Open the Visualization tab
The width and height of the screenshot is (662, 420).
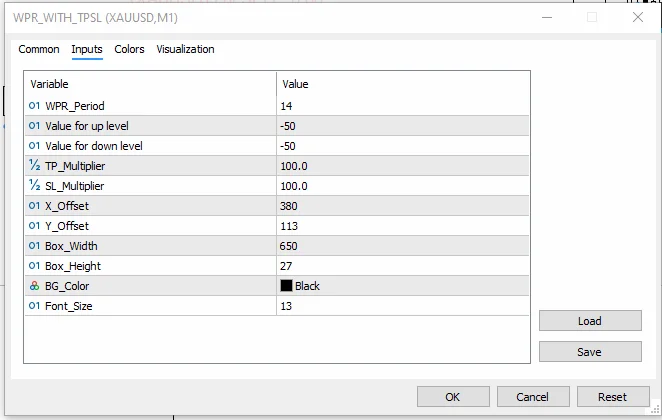(185, 49)
